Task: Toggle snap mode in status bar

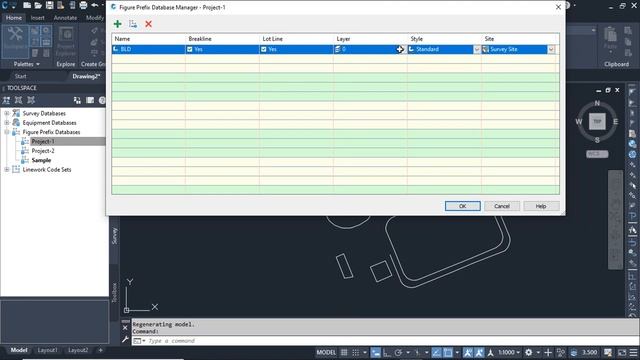Action: coord(356,353)
